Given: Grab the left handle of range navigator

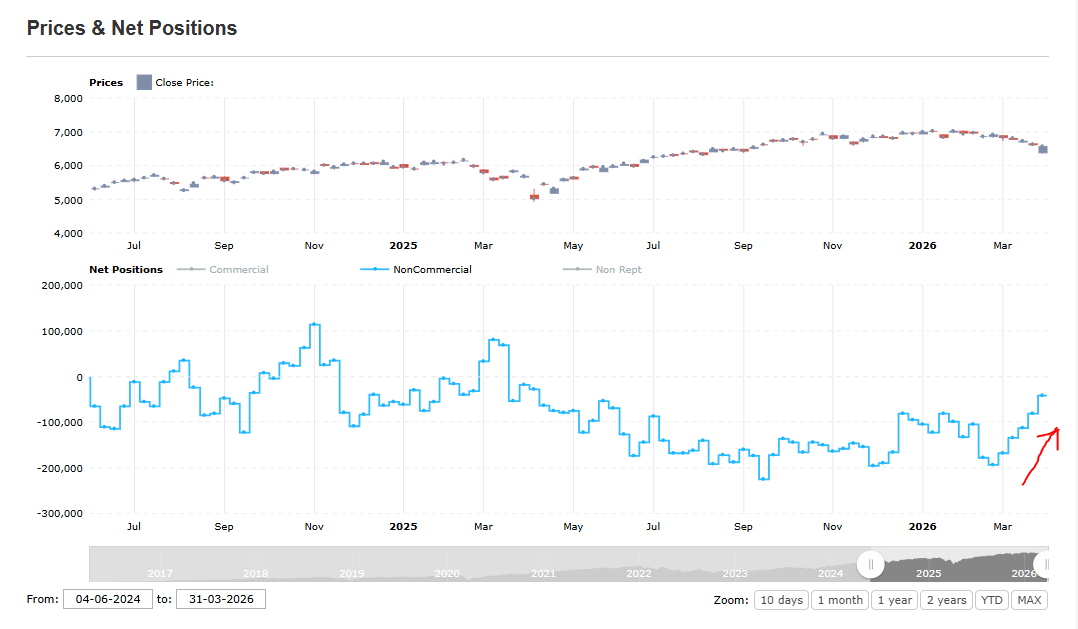Looking at the screenshot, I should point(870,564).
